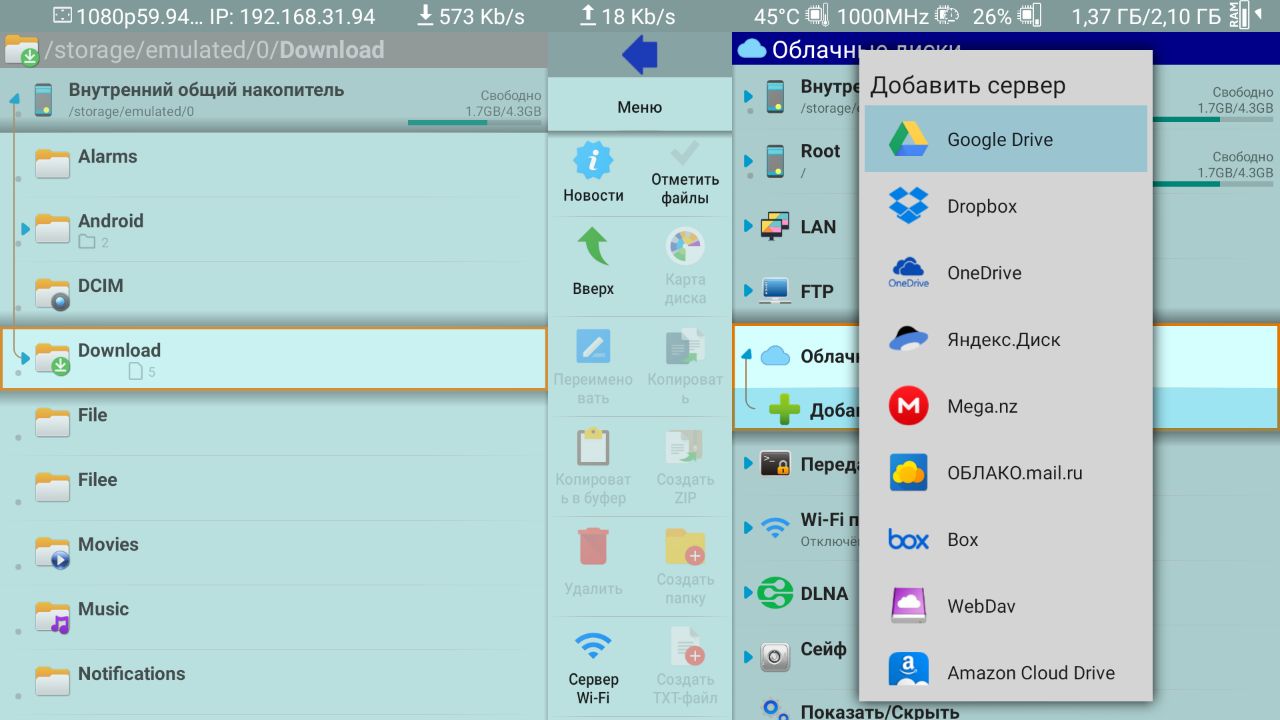Choose Google Drive in the server list
Image resolution: width=1280 pixels, height=720 pixels.
pyautogui.click(x=1006, y=139)
